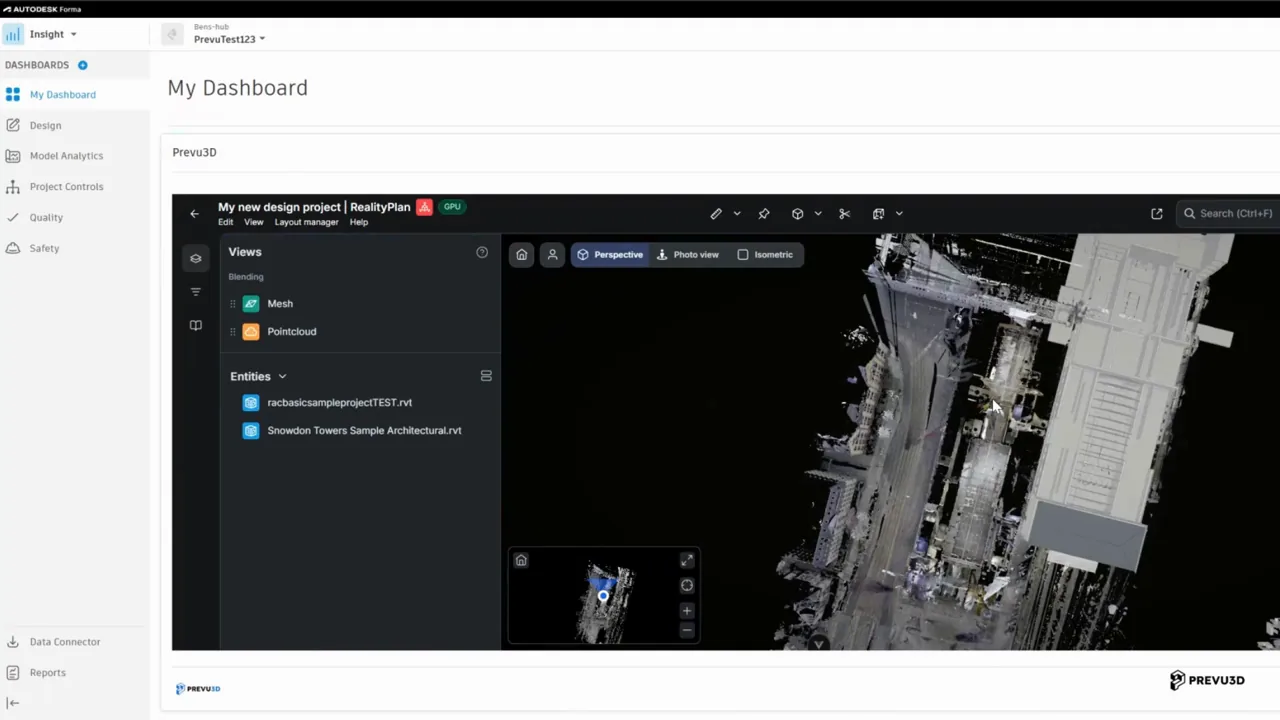Click the DASHBOARDS heading text

[x=37, y=65]
